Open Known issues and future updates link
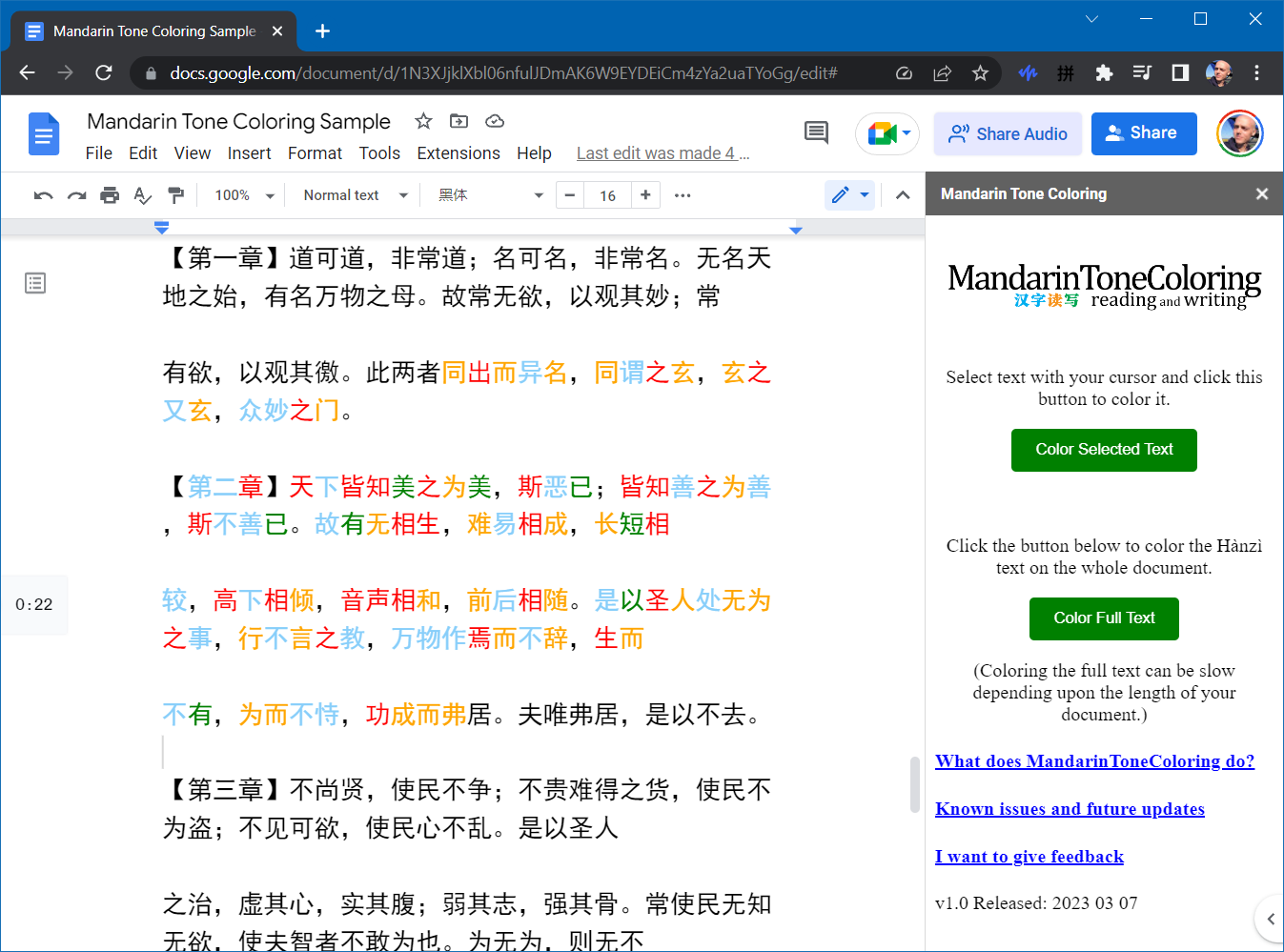This screenshot has width=1284, height=952. tap(1070, 809)
